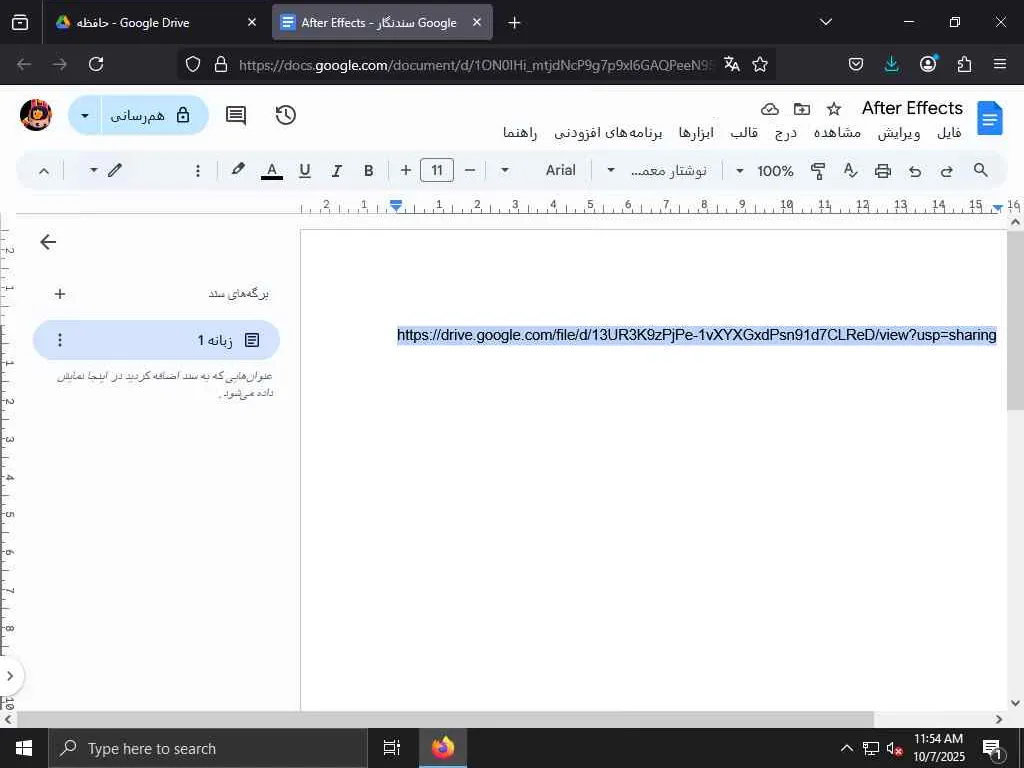Toggle underline formatting

click(x=304, y=171)
